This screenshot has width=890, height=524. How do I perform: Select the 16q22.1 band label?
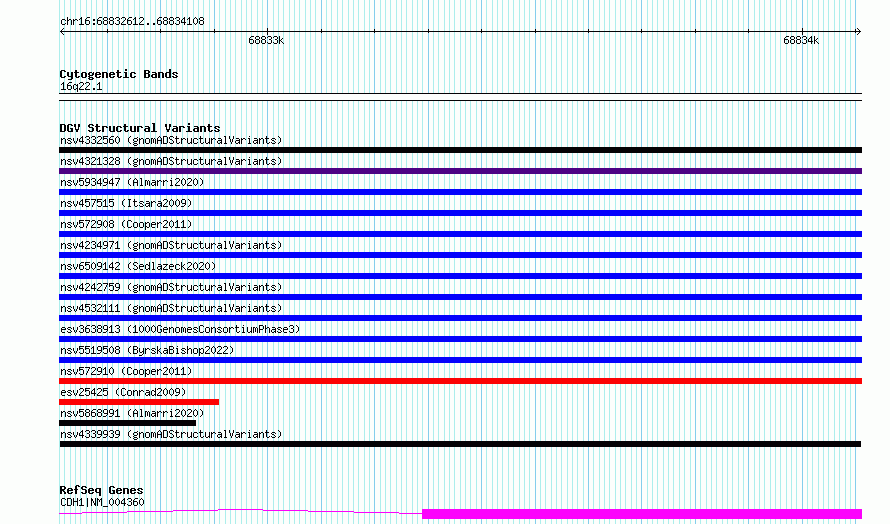pyautogui.click(x=81, y=86)
